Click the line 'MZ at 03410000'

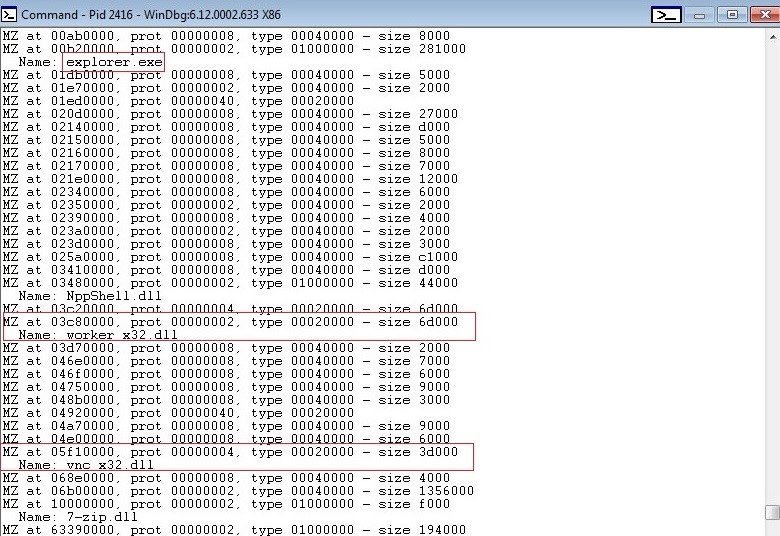click(x=226, y=270)
